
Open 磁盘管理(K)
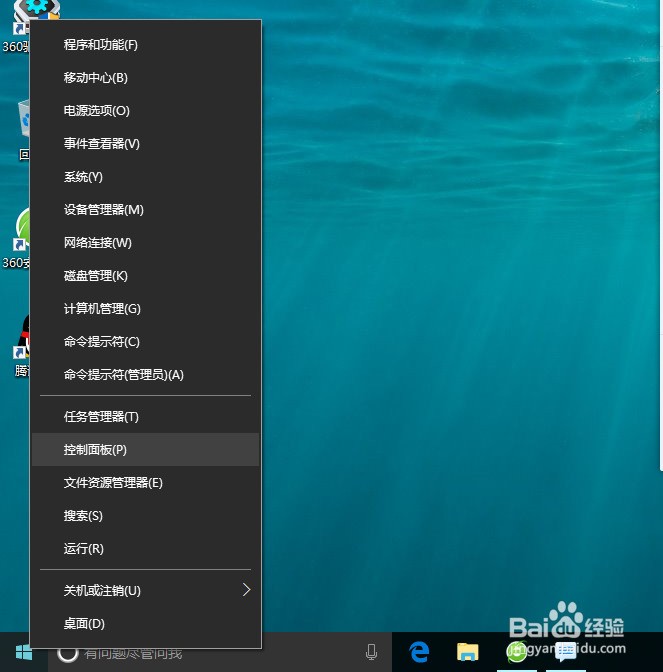coord(145,276)
